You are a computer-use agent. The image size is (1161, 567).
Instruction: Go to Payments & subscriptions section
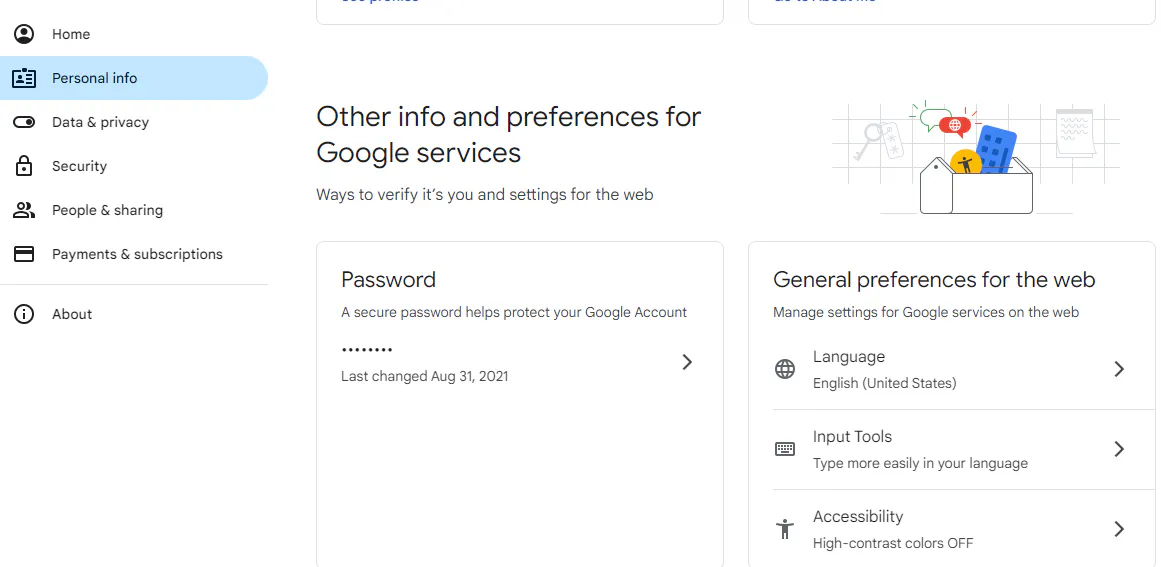(137, 254)
